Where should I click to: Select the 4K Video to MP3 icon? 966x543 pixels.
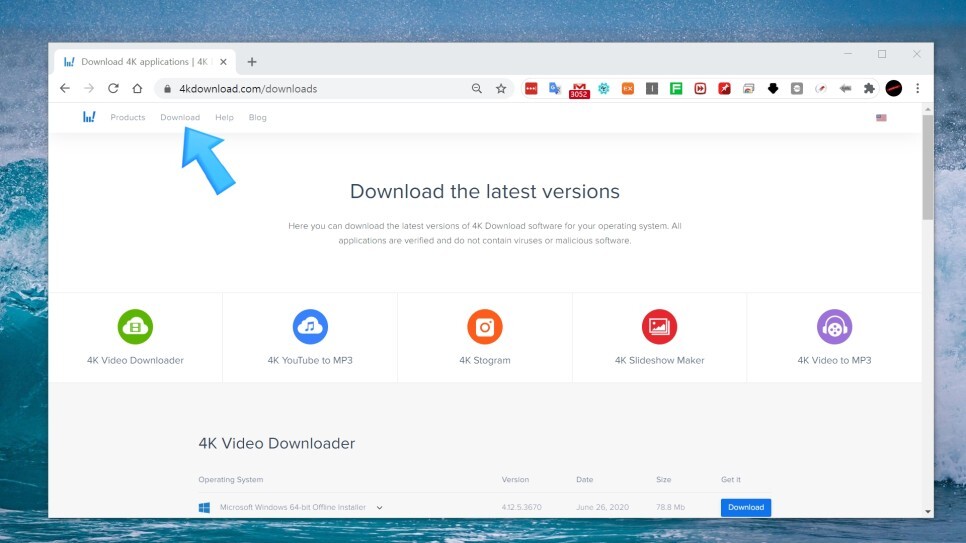[x=834, y=327]
